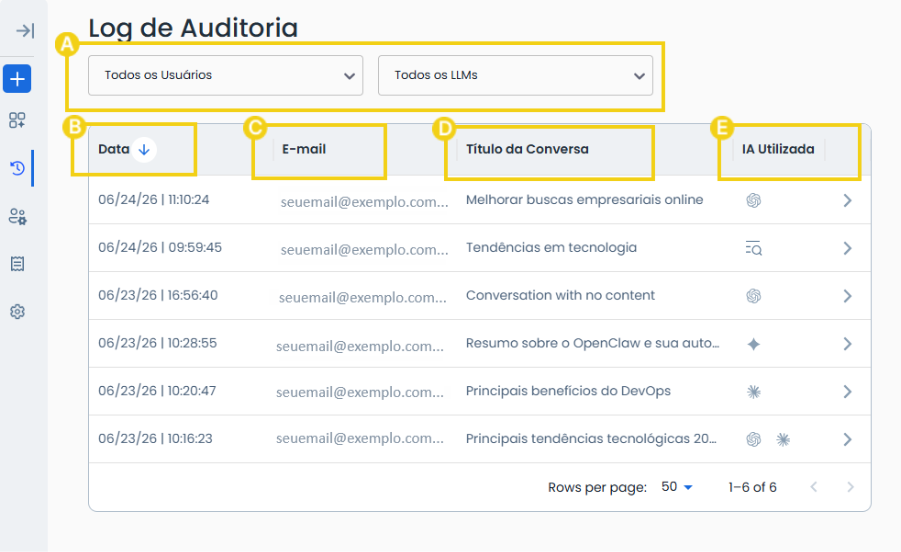Click the email in the 11:10:24 row

(x=364, y=202)
